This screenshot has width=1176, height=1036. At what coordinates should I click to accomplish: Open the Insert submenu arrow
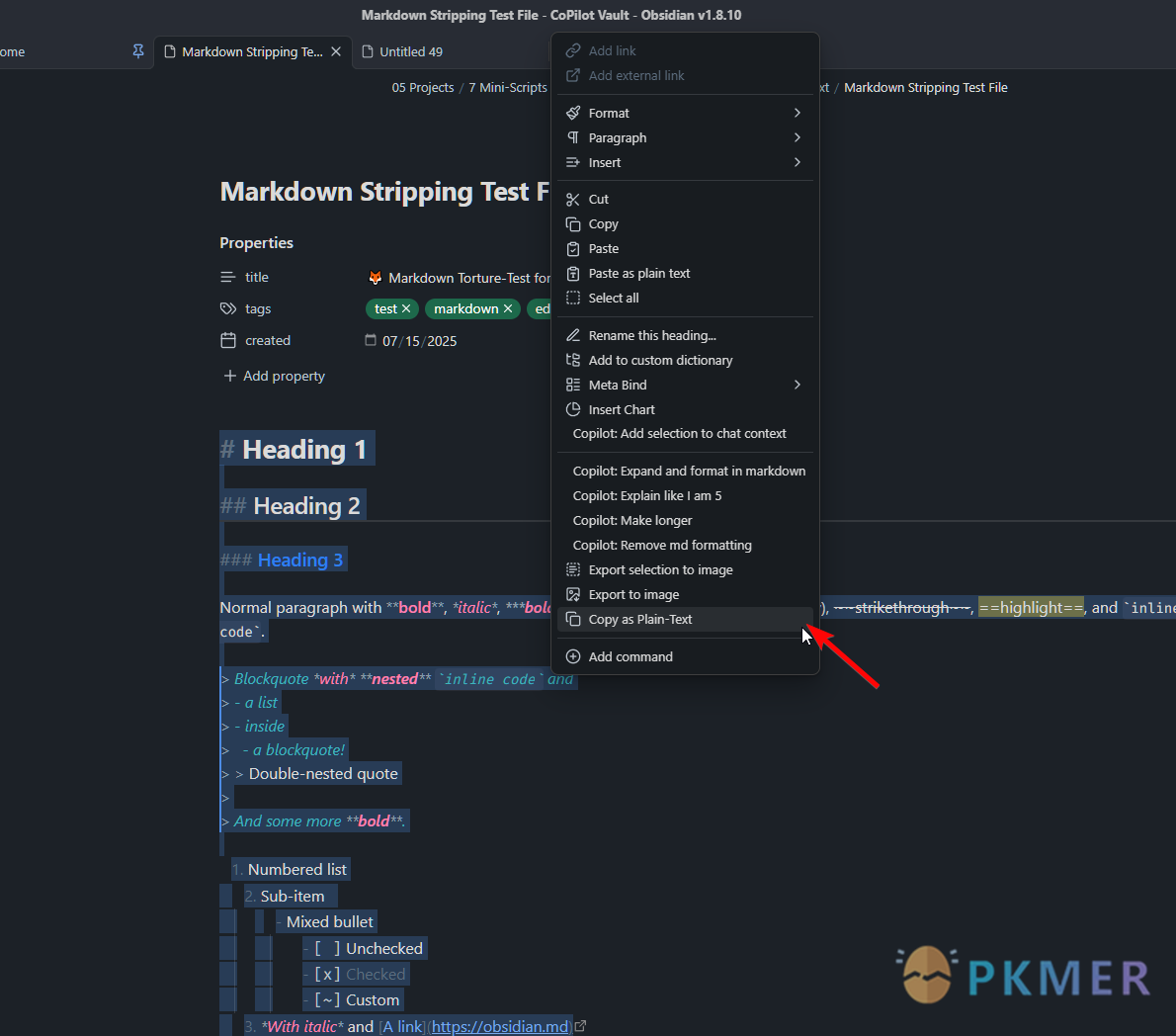coord(797,162)
